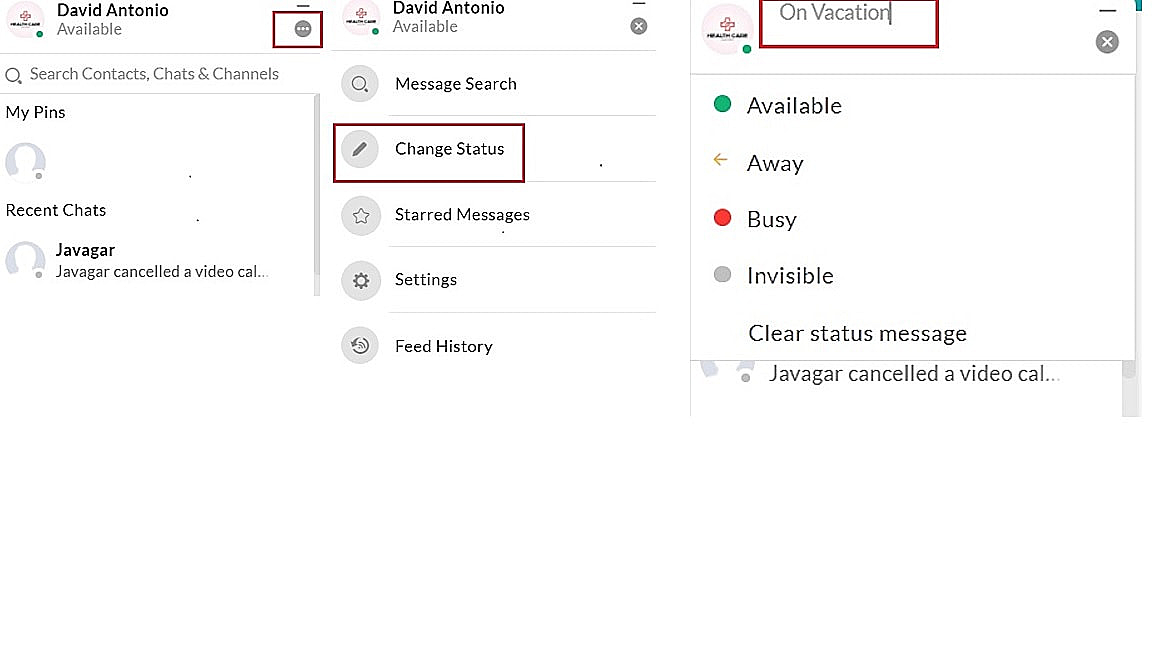1152x648 pixels.
Task: Expand the Recent Chats section
Action: click(56, 210)
